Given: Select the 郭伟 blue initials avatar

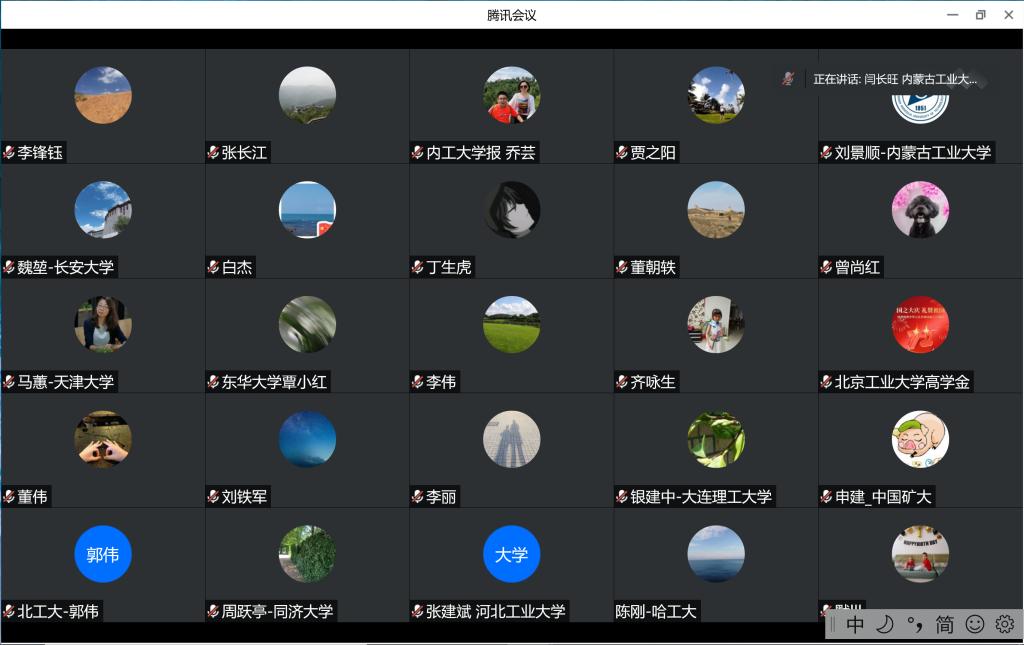Looking at the screenshot, I should 103,554.
